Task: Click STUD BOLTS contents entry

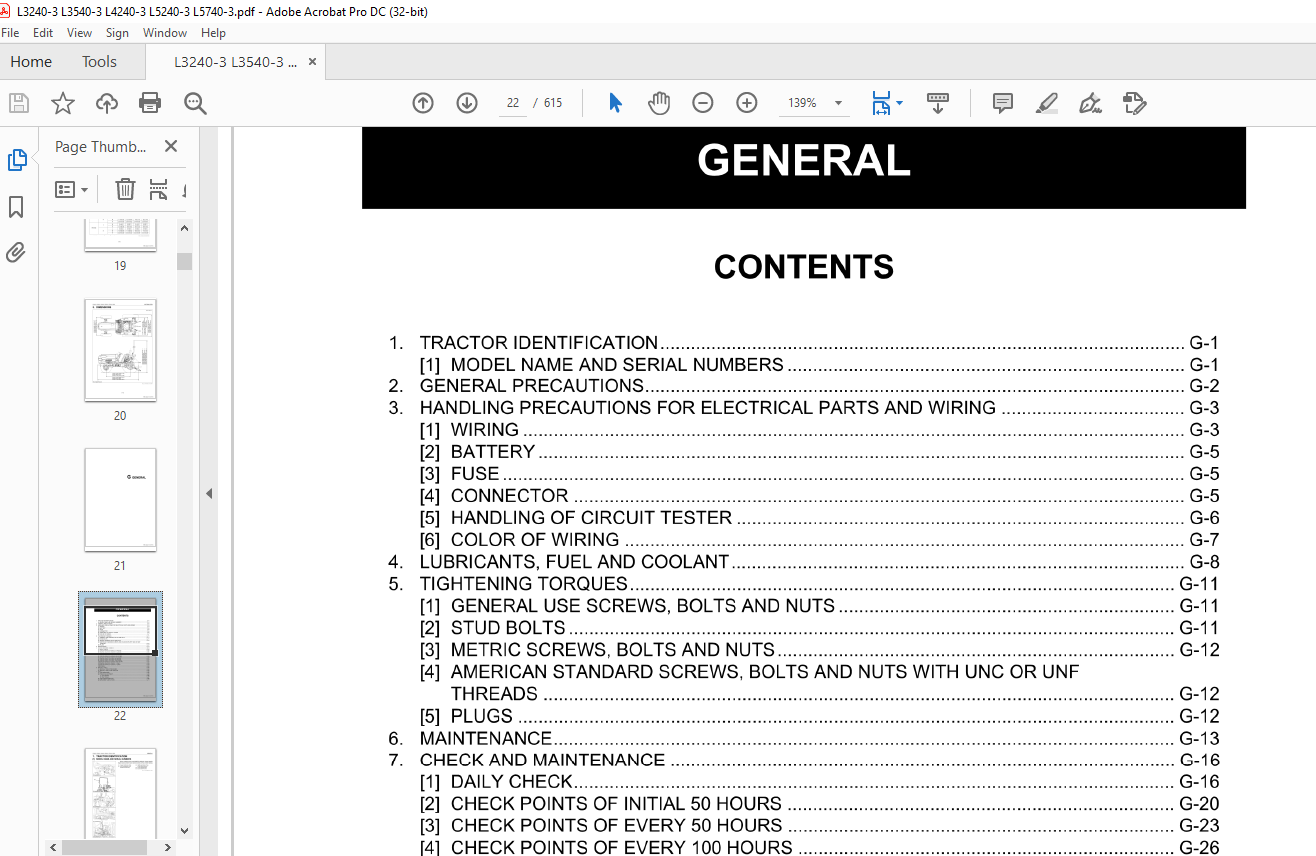Action: pyautogui.click(x=508, y=628)
